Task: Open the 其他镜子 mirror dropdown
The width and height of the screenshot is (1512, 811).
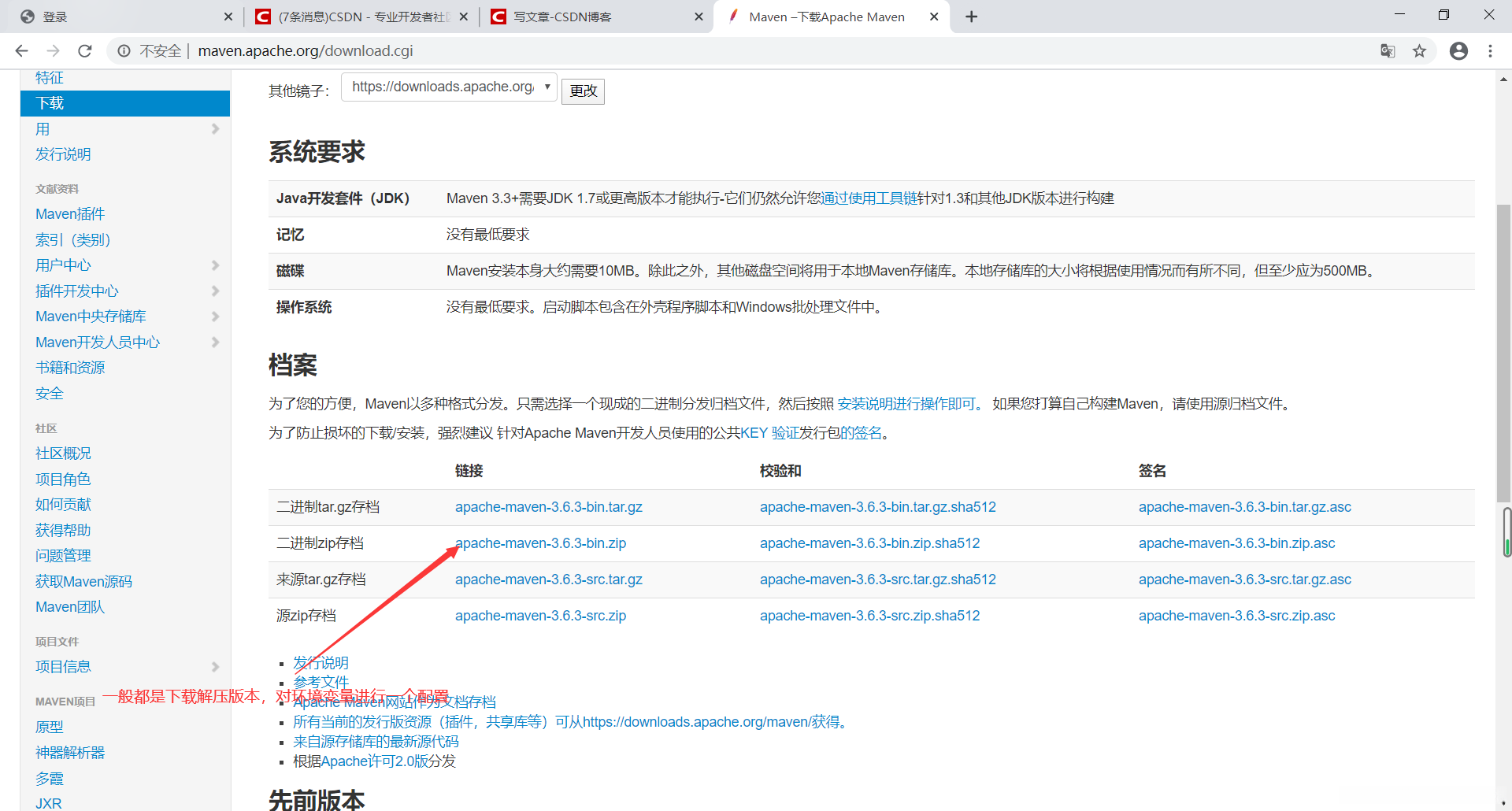Action: point(449,87)
